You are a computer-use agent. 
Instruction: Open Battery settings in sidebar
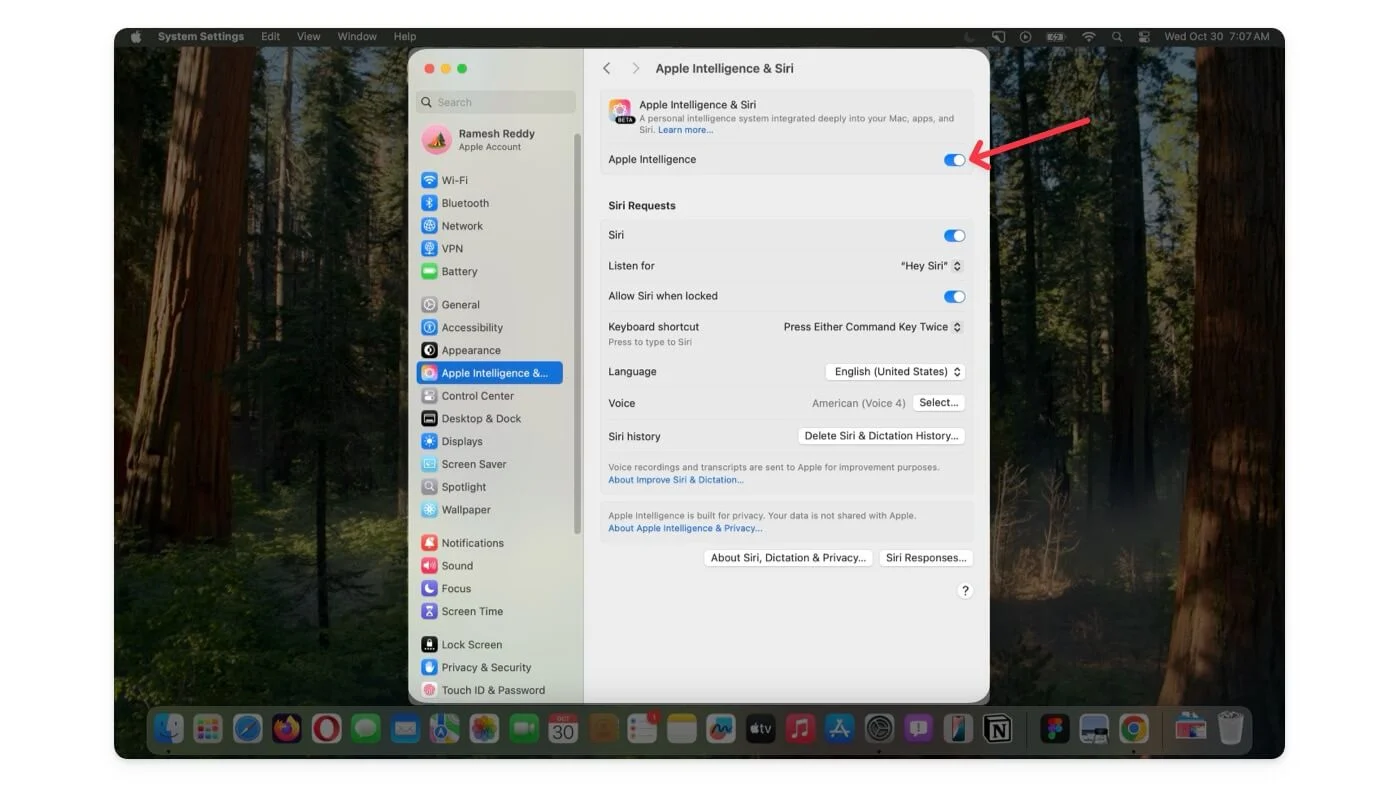tap(490, 271)
